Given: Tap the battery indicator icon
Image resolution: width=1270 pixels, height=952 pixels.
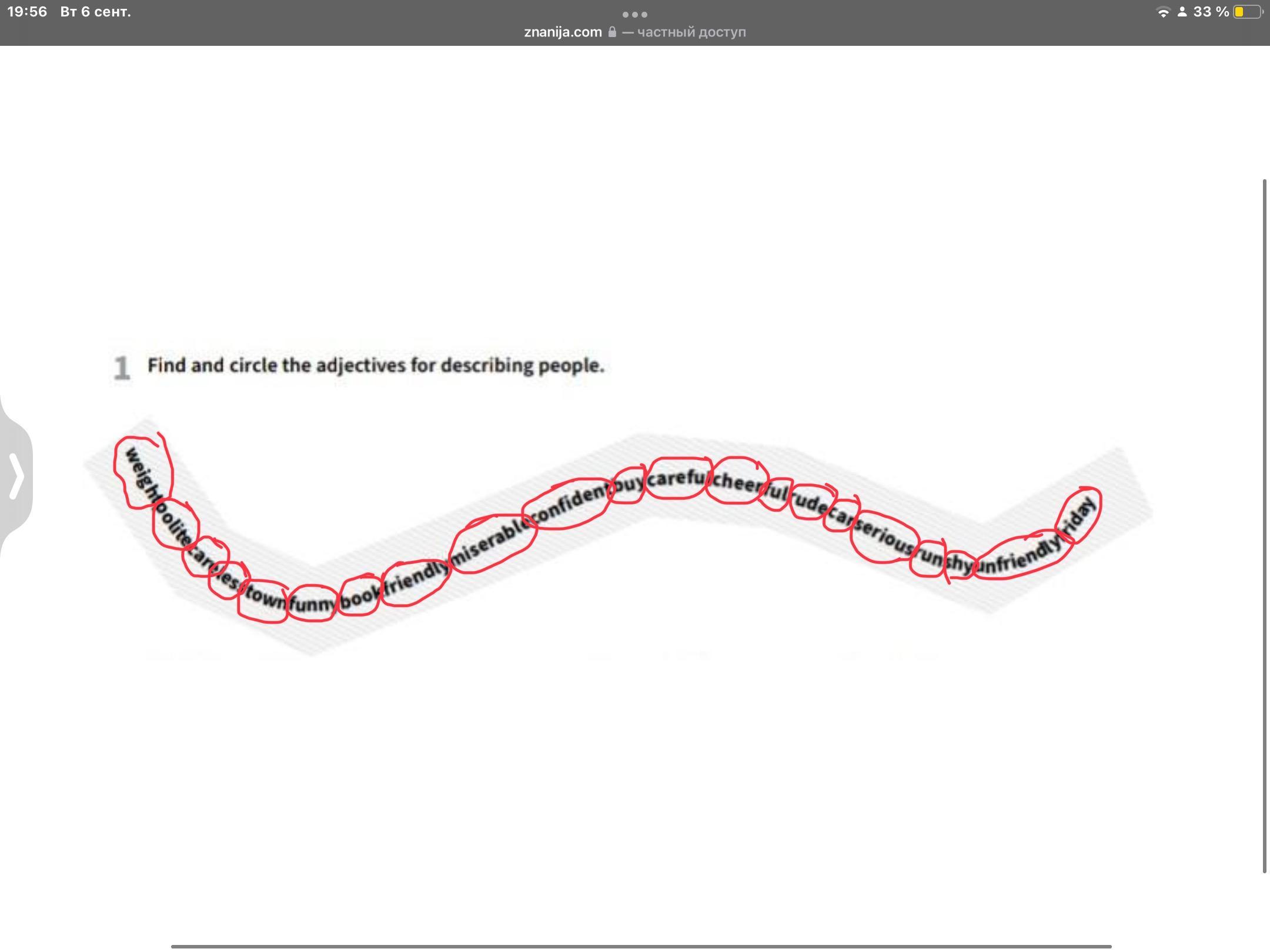Looking at the screenshot, I should 1247,12.
